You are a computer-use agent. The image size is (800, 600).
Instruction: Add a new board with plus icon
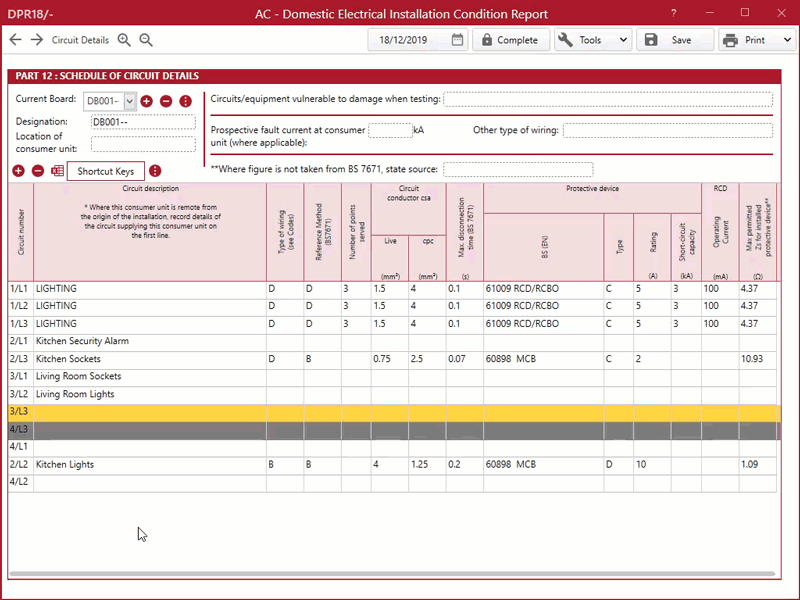coord(146,101)
